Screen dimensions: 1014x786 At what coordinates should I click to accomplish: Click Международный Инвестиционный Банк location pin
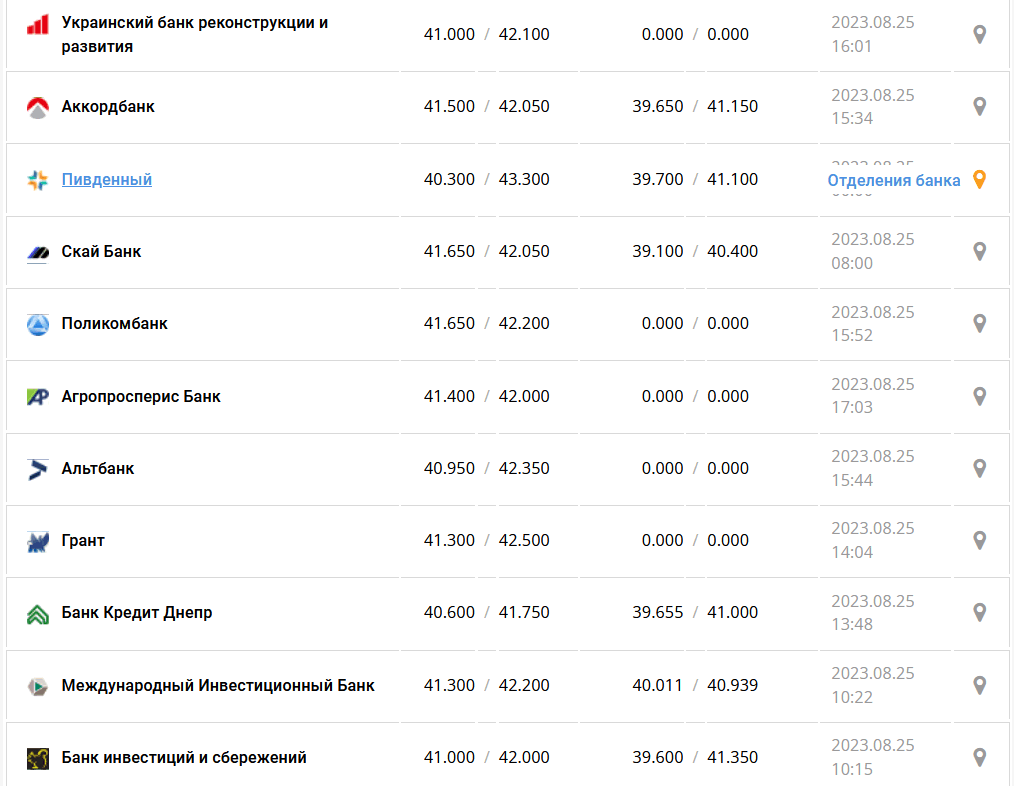click(980, 685)
